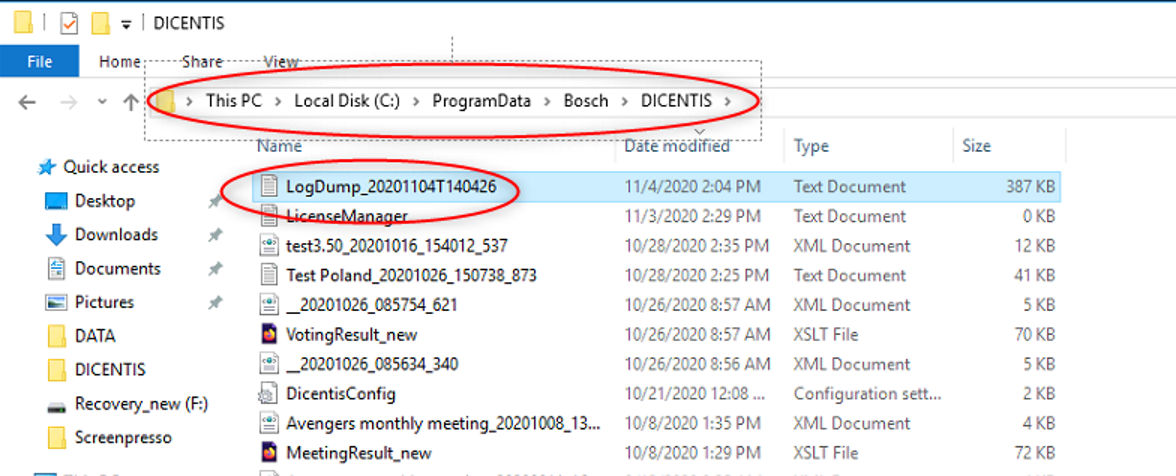Sort files by the Size column header
Screen dimensions: 1176x476
(976, 146)
